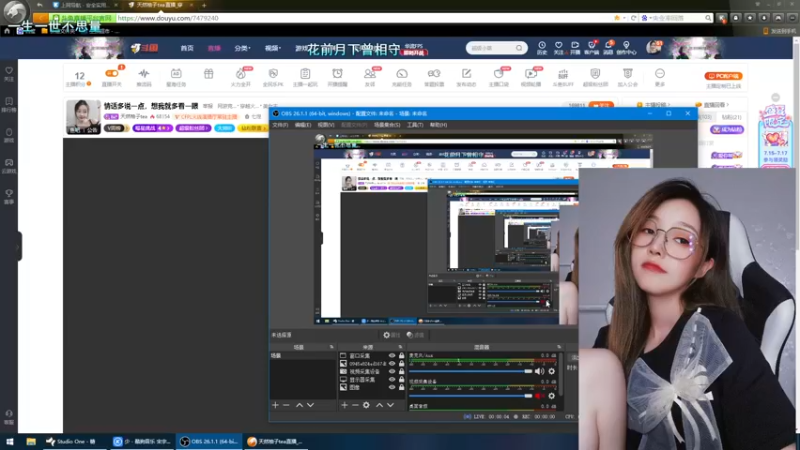Toggle visibility eye of the display capture source
The width and height of the screenshot is (800, 450).
tap(392, 380)
